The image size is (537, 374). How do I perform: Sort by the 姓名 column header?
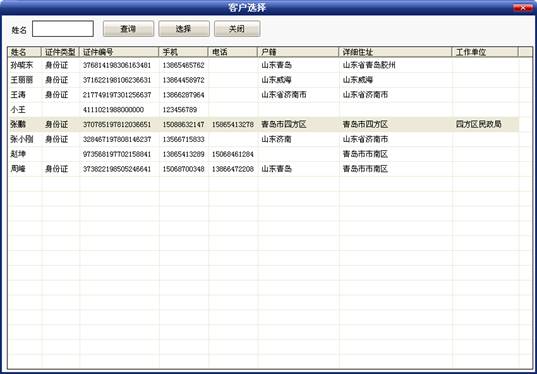(x=24, y=52)
